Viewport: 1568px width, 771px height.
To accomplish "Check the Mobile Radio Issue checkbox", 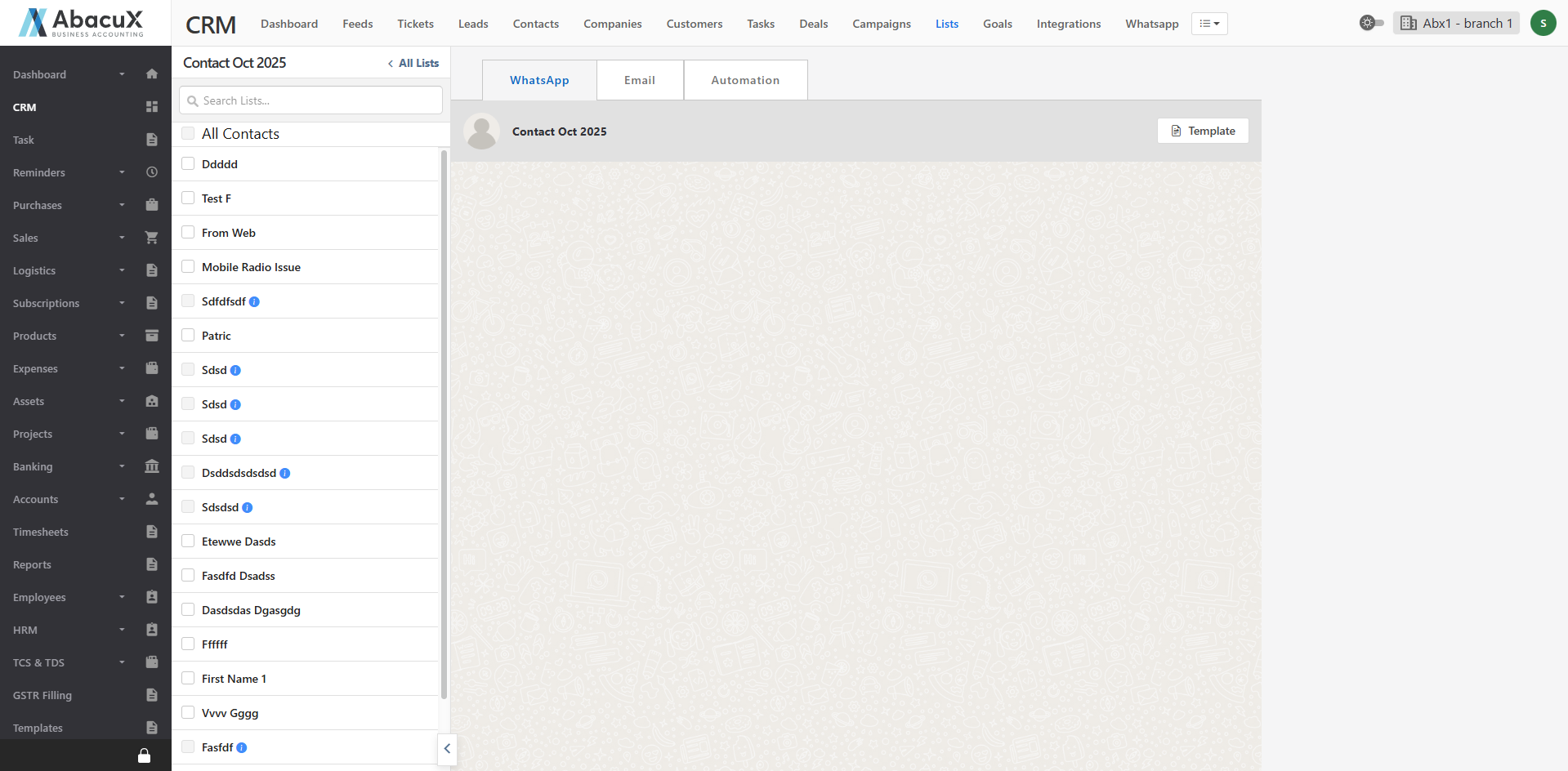I will click(x=188, y=267).
